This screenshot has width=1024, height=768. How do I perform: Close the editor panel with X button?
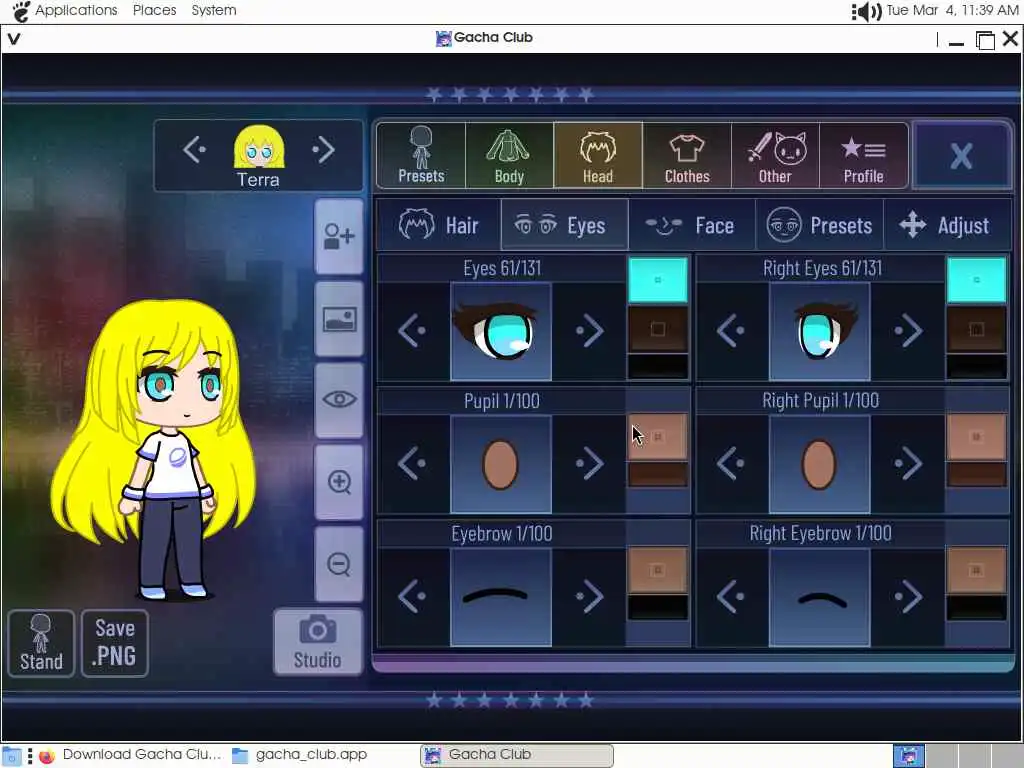(x=961, y=155)
